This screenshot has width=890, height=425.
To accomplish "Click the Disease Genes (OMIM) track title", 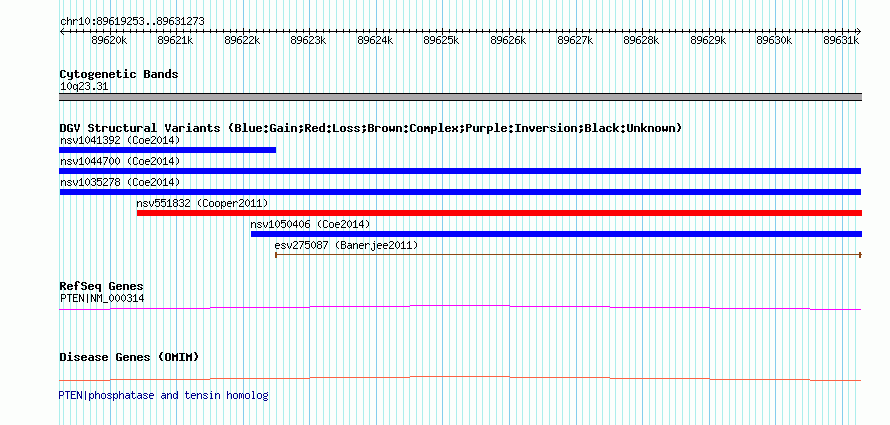I will pyautogui.click(x=129, y=357).
